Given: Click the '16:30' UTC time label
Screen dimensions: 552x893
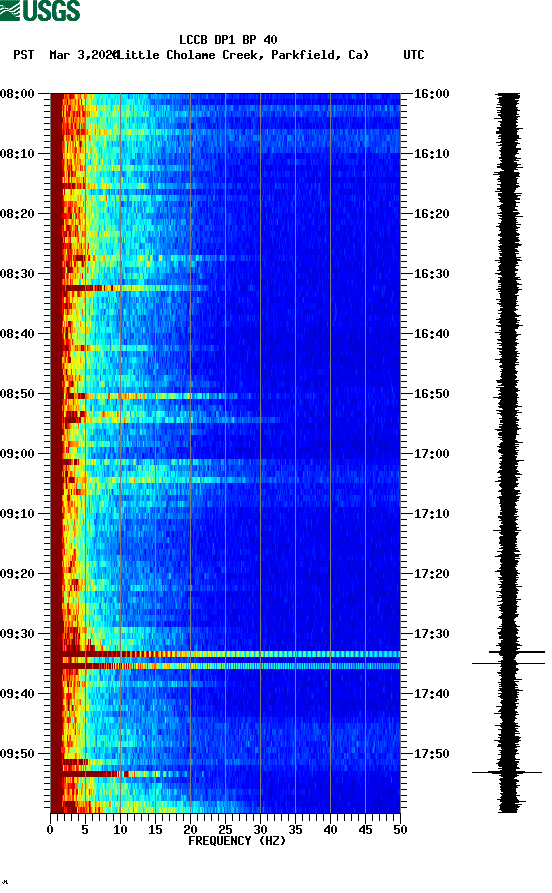Looking at the screenshot, I should (431, 274).
